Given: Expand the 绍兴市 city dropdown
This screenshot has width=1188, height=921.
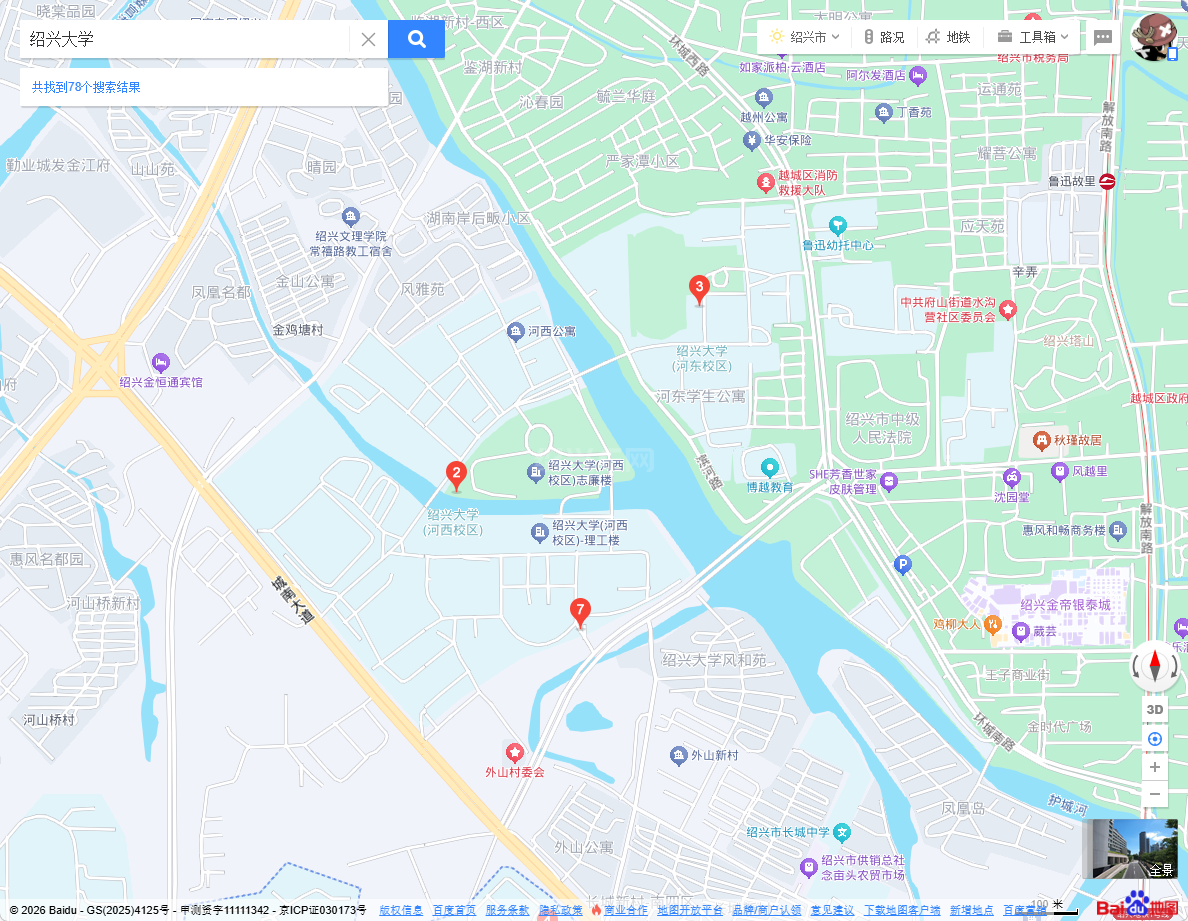Looking at the screenshot, I should [805, 37].
